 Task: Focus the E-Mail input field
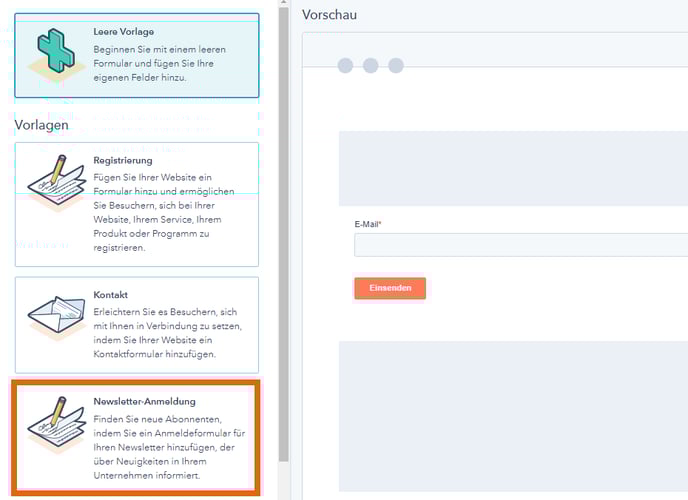[521, 245]
